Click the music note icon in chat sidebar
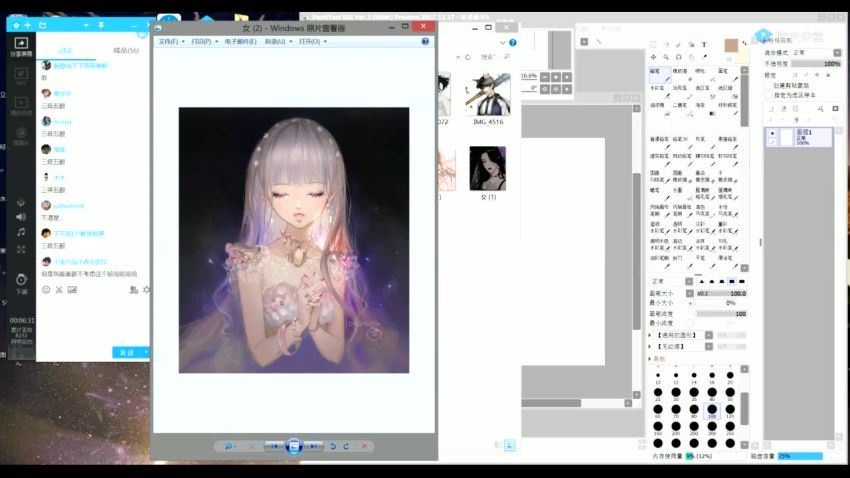The width and height of the screenshot is (850, 478). pyautogui.click(x=21, y=232)
